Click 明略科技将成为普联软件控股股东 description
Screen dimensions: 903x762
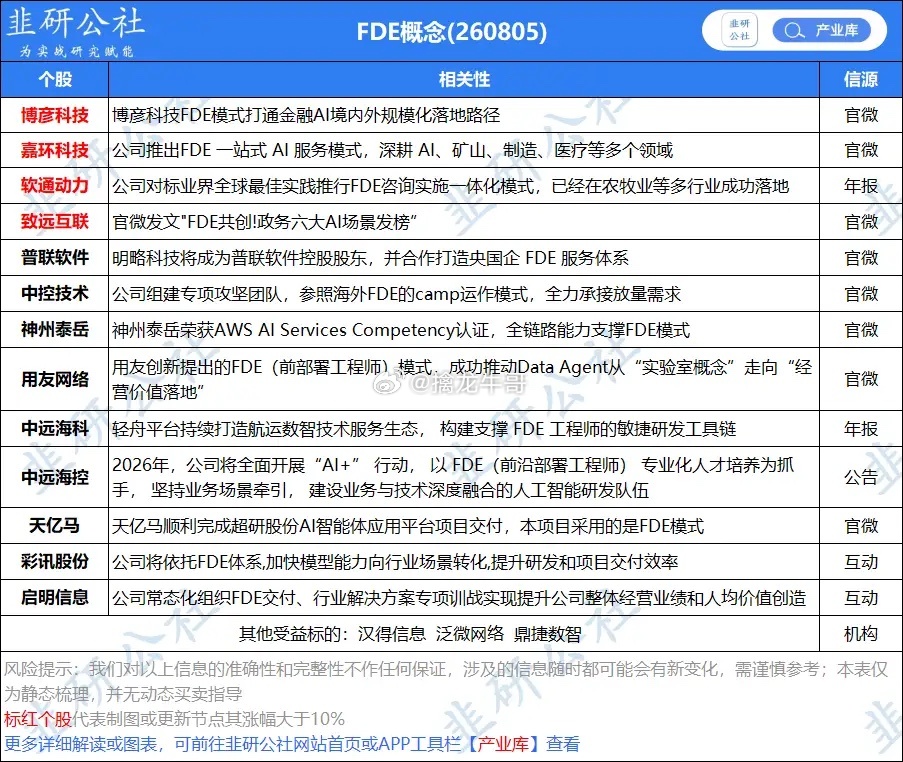pyautogui.click(x=370, y=258)
